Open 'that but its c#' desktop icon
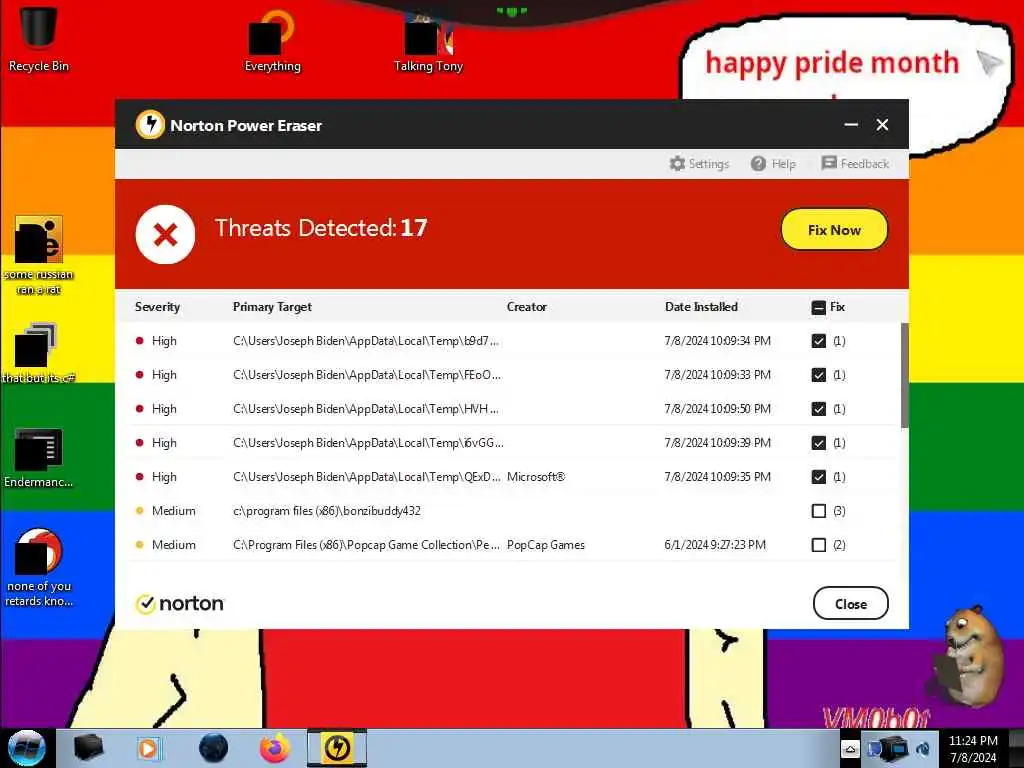The image size is (1024, 768). (39, 353)
